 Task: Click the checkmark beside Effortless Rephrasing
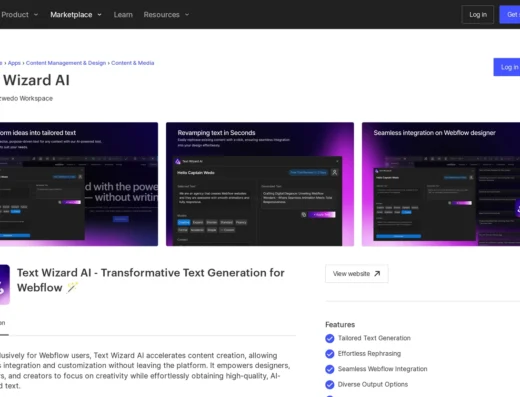pos(330,354)
